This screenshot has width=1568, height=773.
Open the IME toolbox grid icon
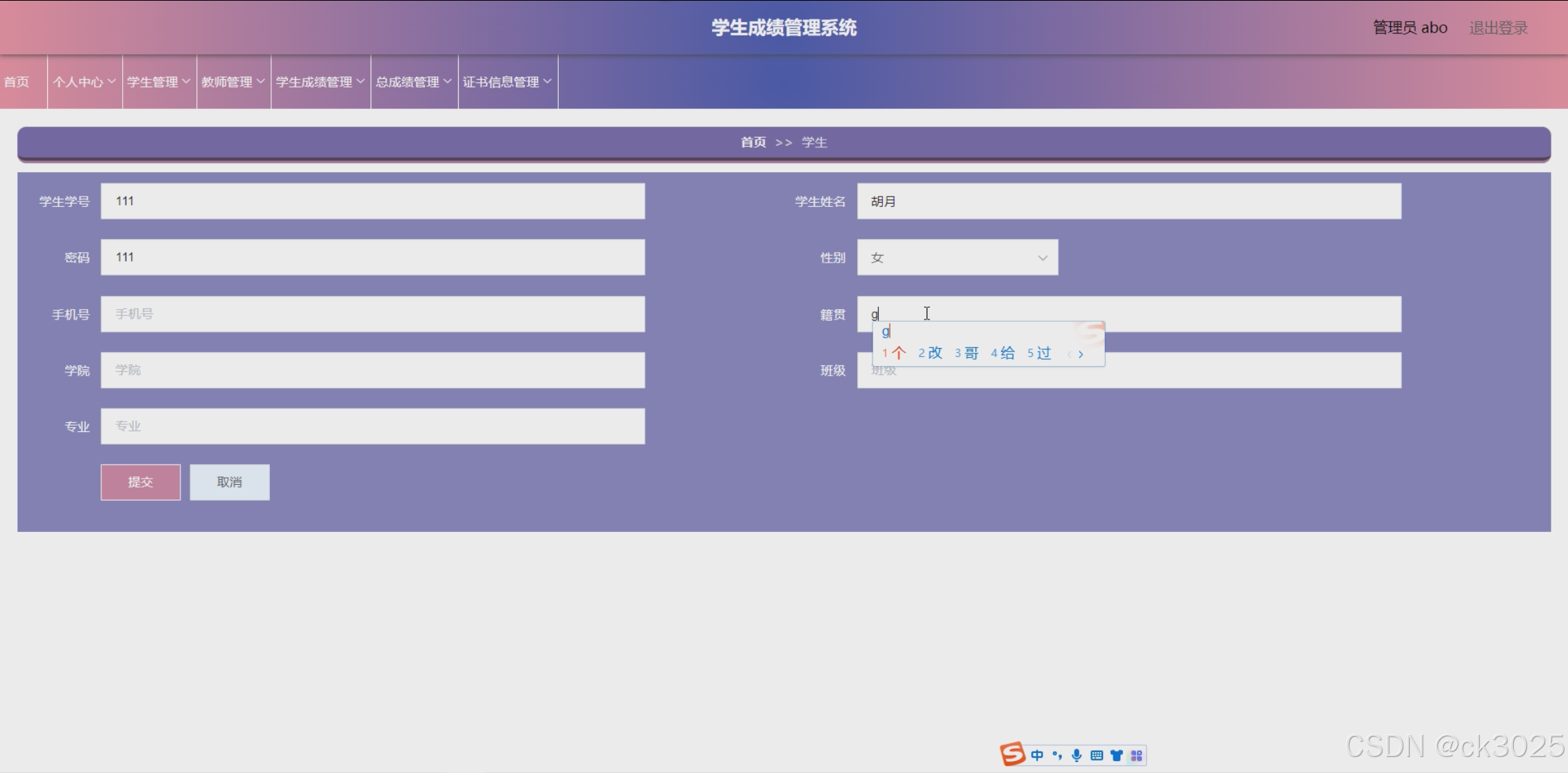[1136, 756]
